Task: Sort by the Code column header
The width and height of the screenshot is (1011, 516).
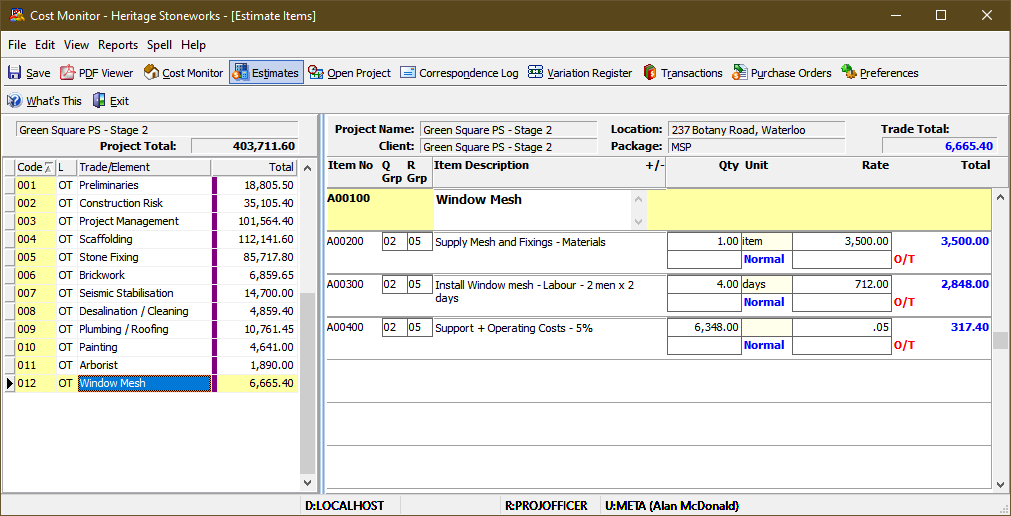Action: coord(35,167)
